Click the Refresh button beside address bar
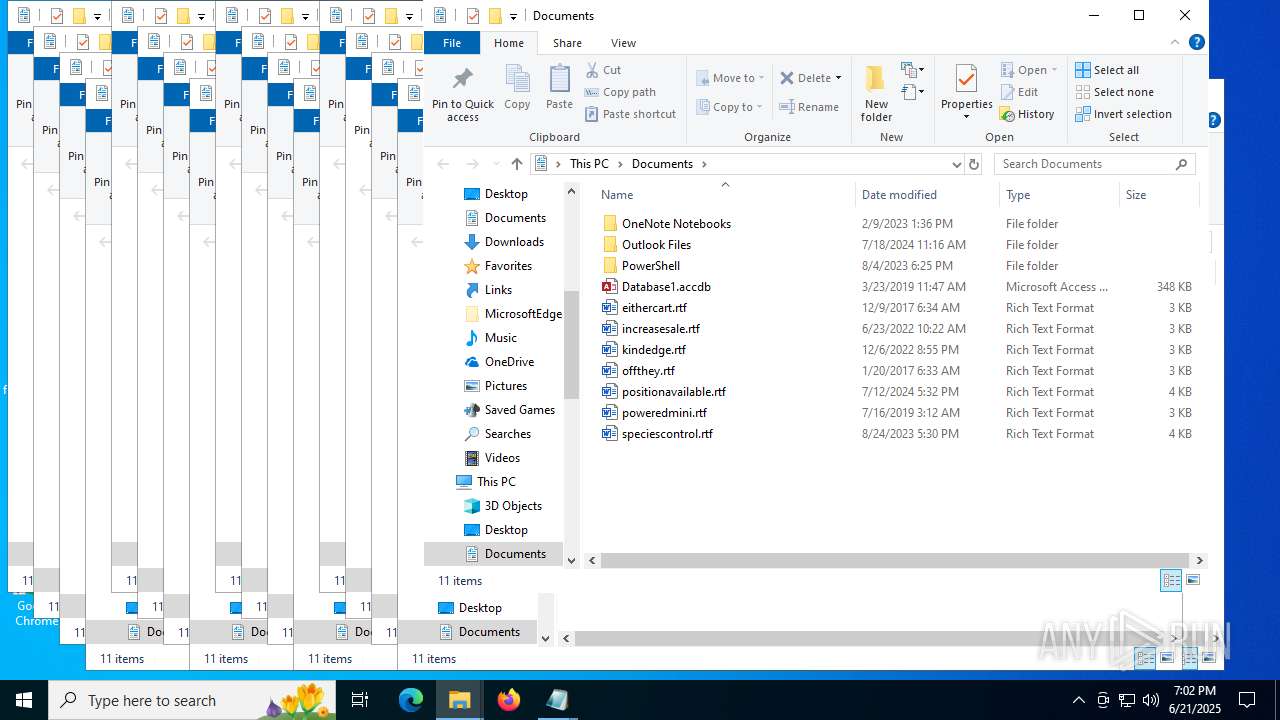 974,164
